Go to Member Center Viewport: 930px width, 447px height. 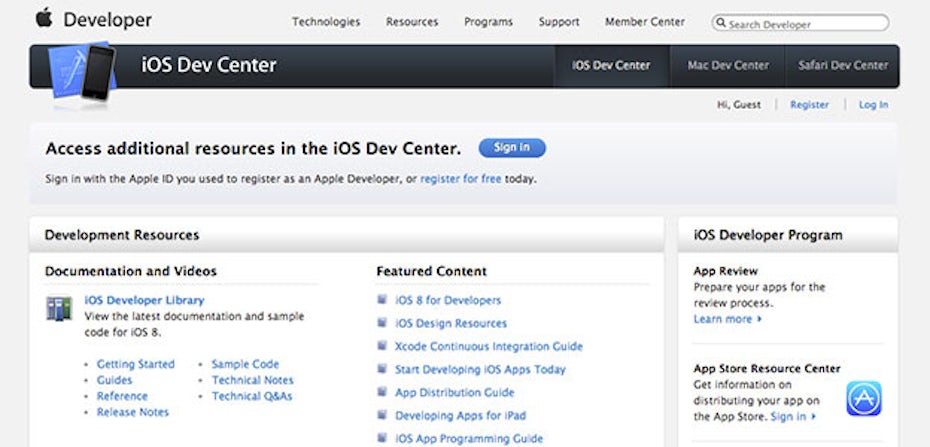tap(645, 22)
